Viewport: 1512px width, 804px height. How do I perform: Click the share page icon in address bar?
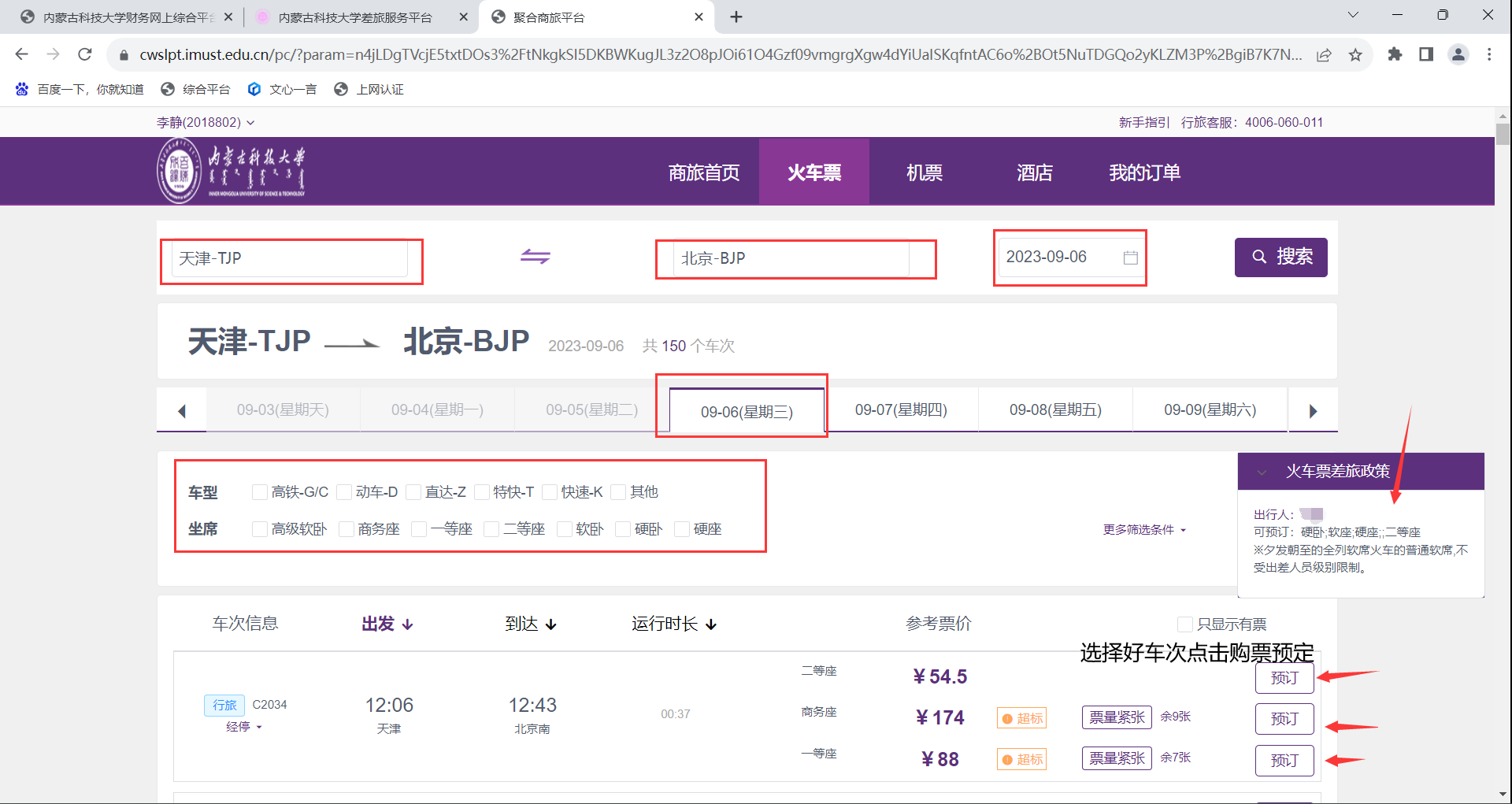1324,54
